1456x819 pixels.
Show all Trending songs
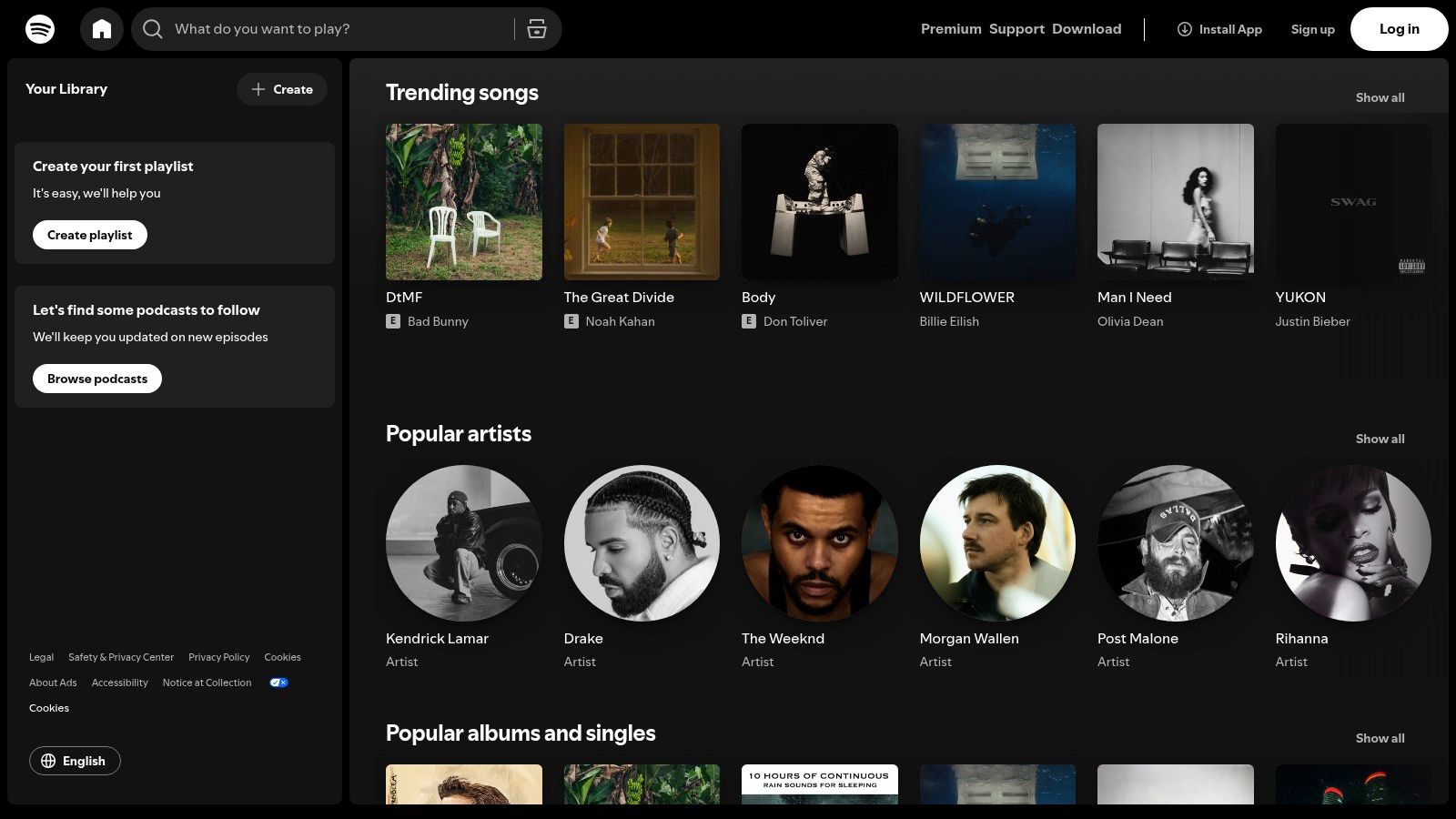click(x=1380, y=97)
